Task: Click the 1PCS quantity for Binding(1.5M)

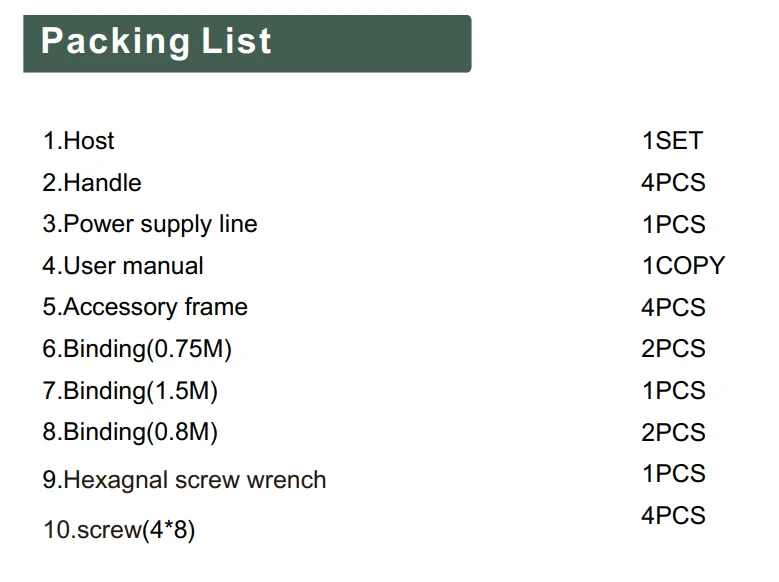Action: 674,390
